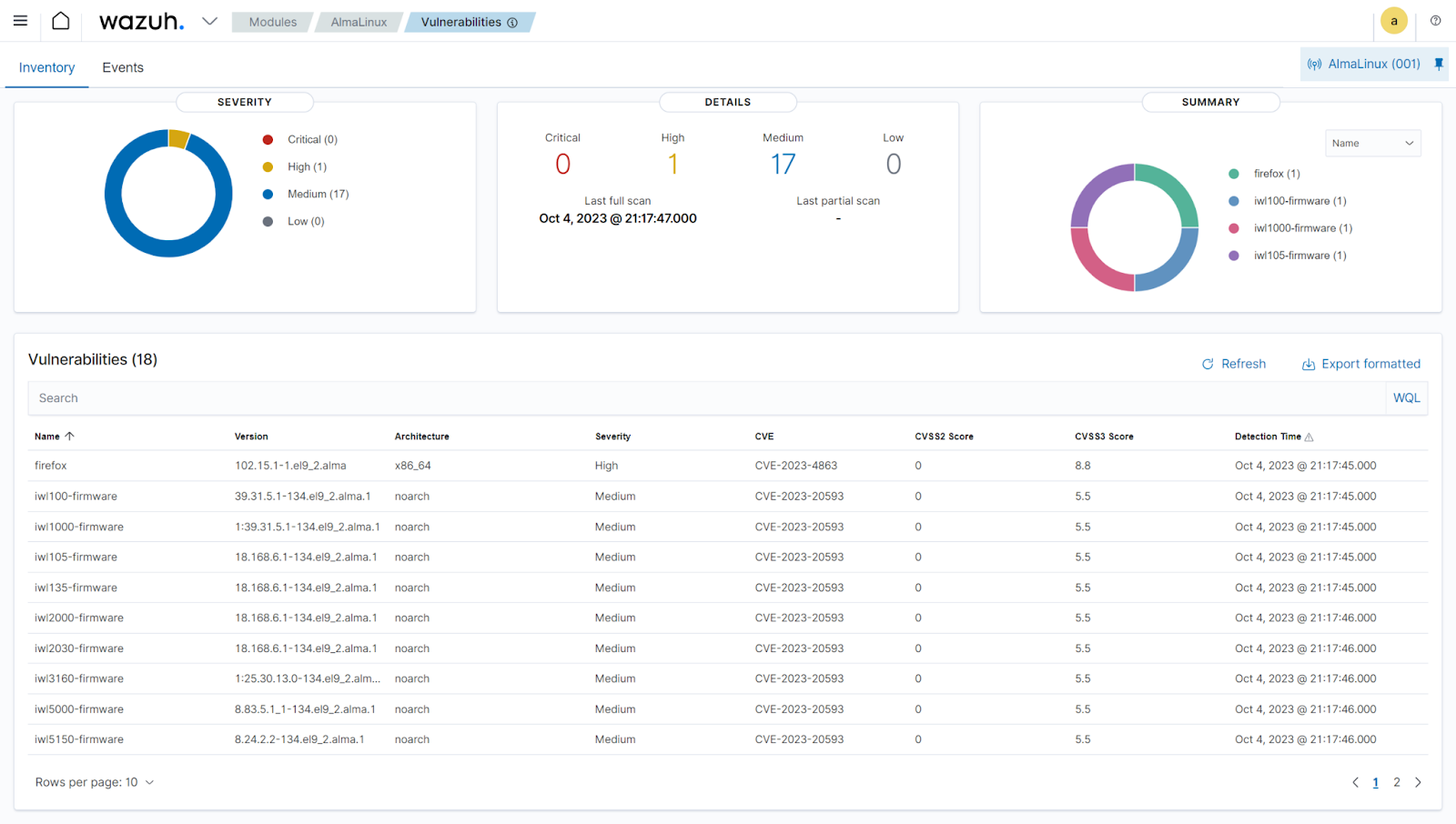Sort by CVSS3 Score column header

[1104, 437]
